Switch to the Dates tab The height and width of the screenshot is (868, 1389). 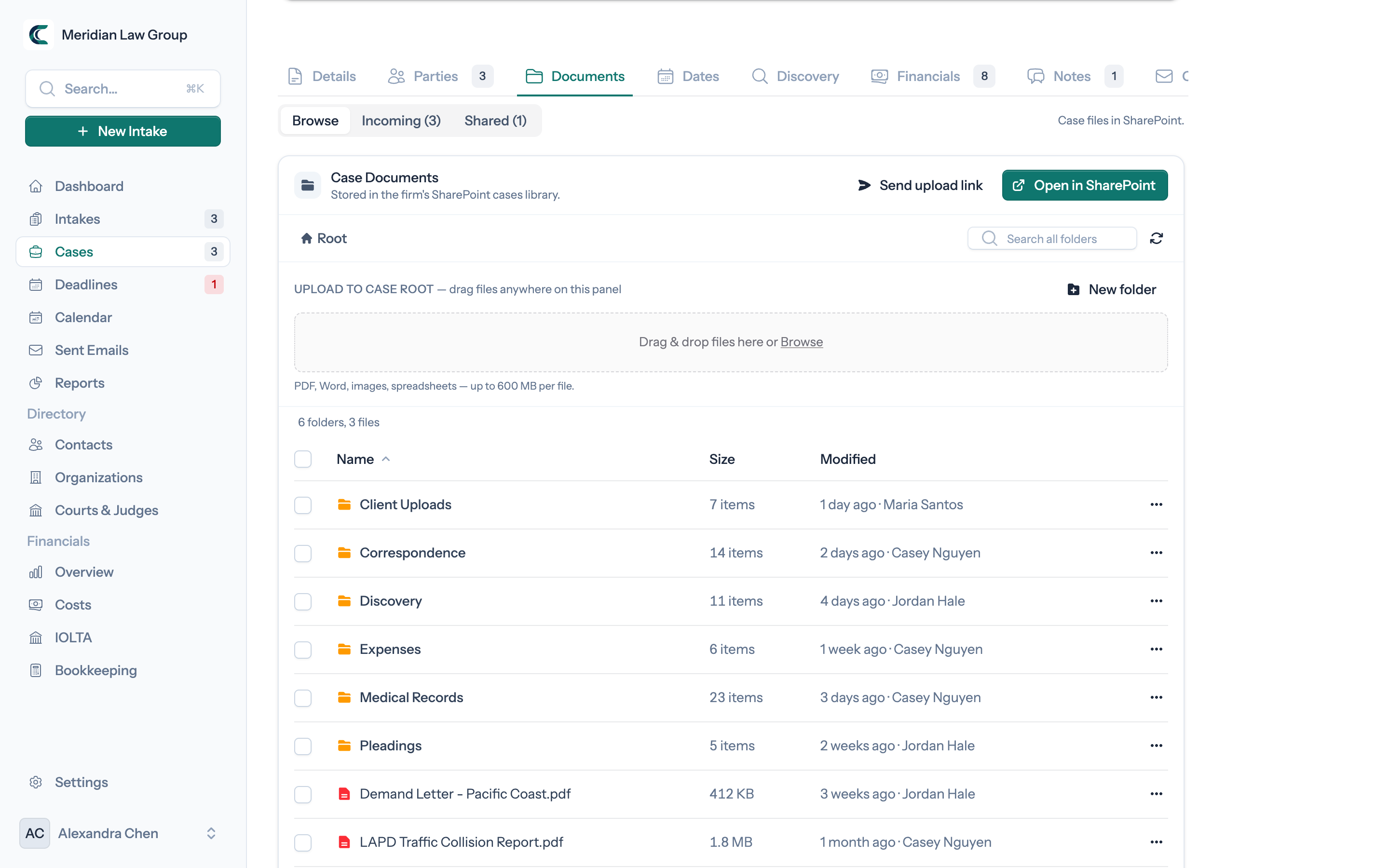point(688,76)
